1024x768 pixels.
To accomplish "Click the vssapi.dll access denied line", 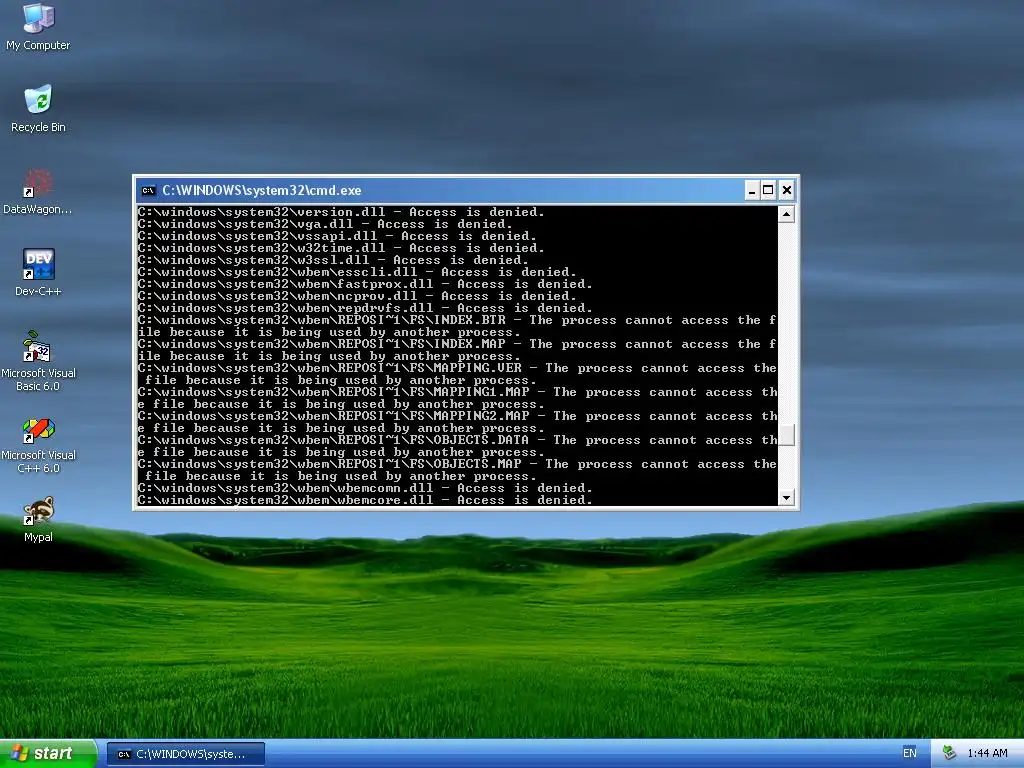I will [x=337, y=236].
